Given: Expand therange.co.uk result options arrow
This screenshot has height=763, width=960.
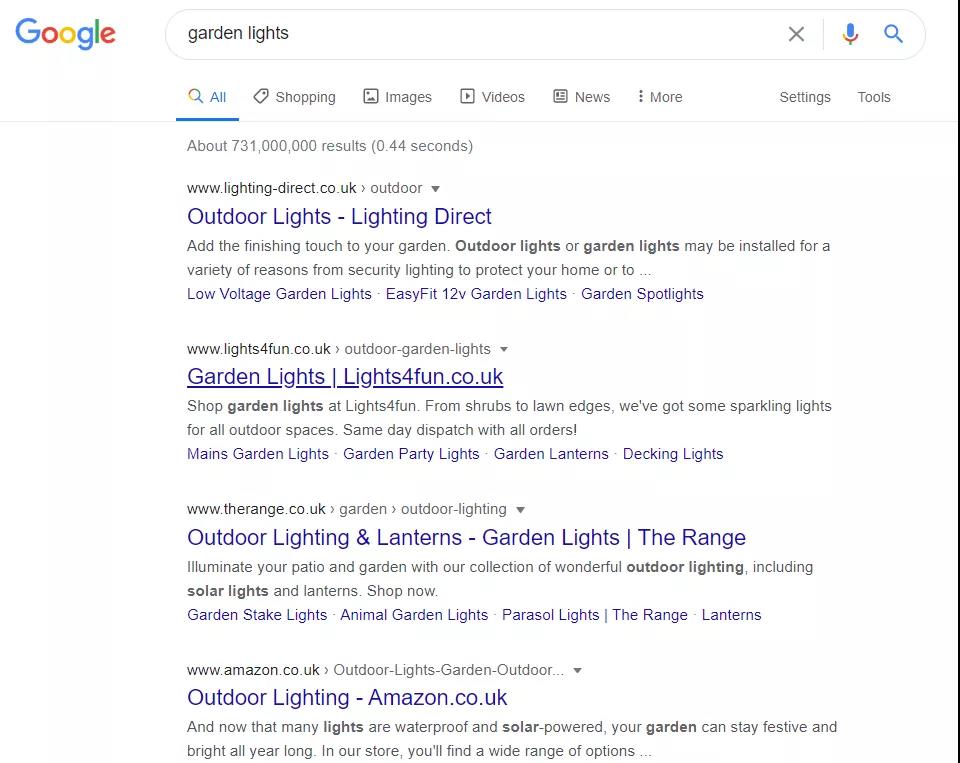Looking at the screenshot, I should click(x=520, y=510).
